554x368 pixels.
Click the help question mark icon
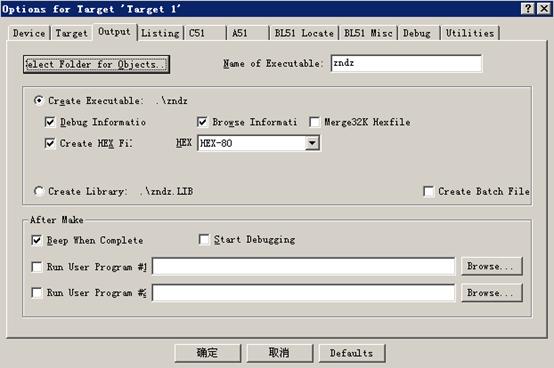pyautogui.click(x=528, y=8)
